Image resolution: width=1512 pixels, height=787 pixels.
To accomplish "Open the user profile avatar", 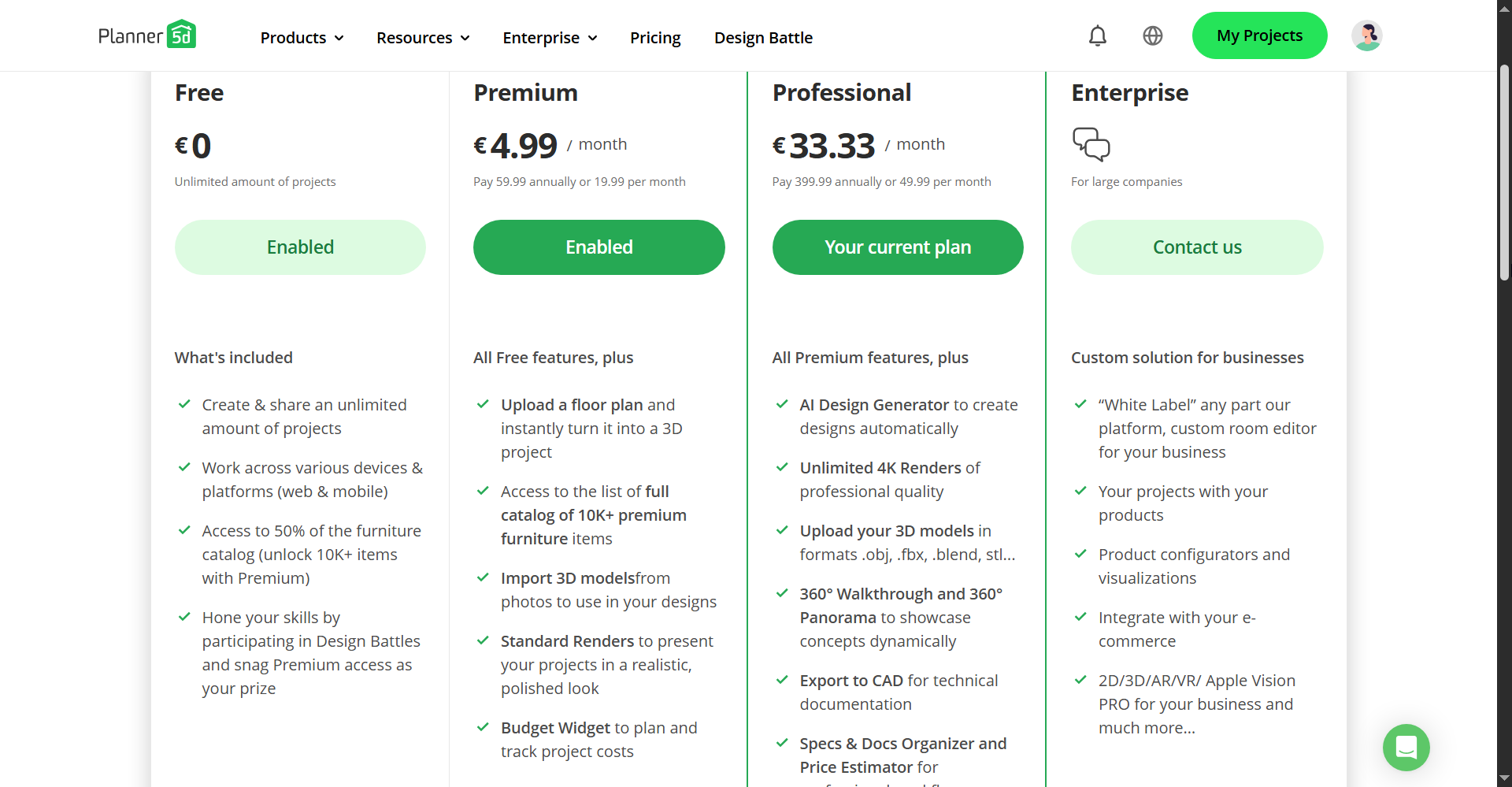I will click(x=1366, y=36).
